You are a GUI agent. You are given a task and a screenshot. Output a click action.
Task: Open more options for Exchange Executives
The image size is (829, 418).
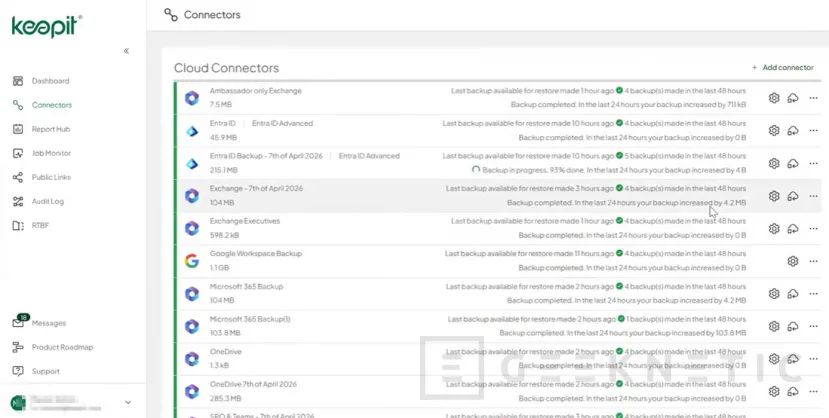point(813,229)
